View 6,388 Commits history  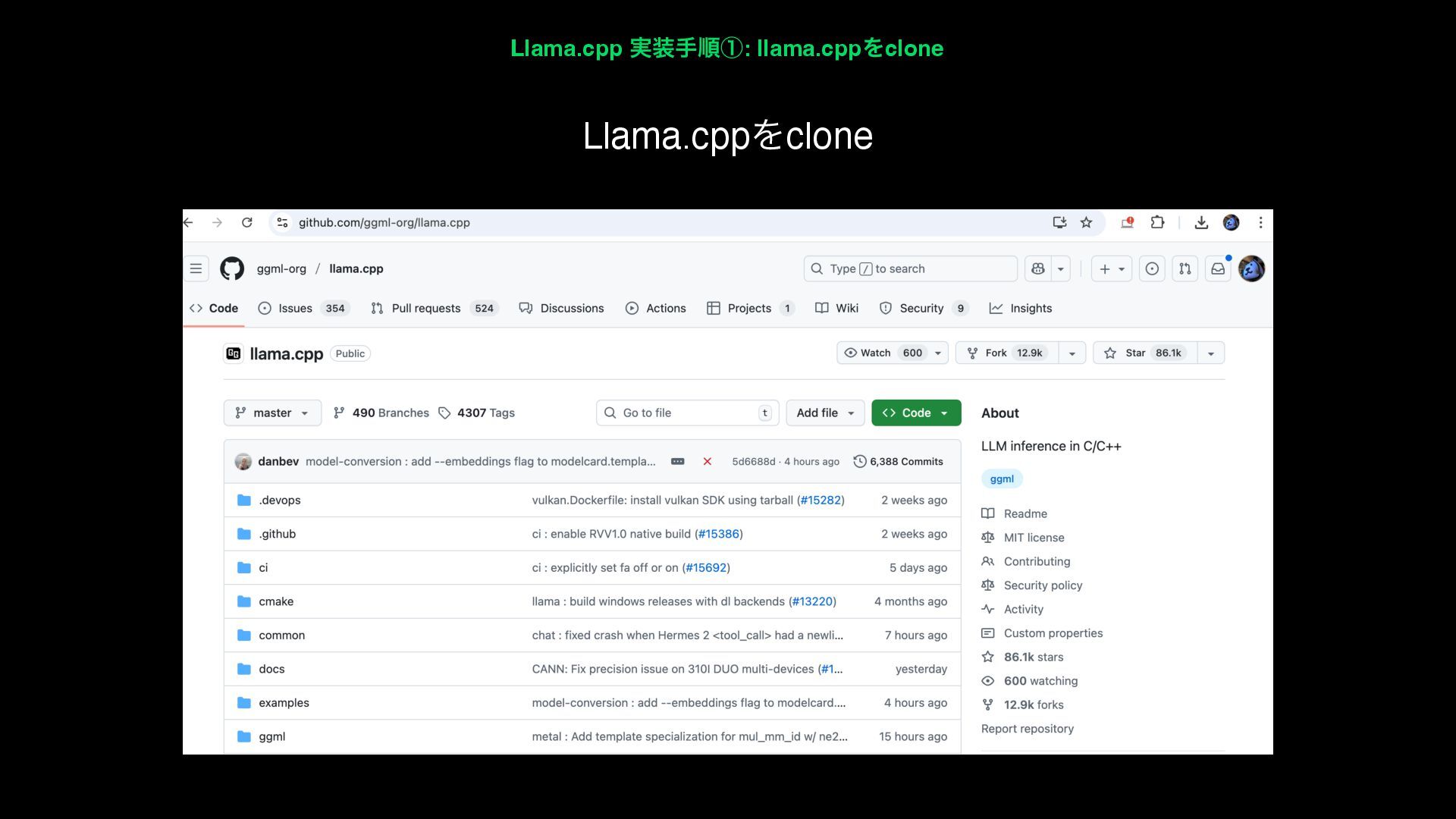tap(899, 461)
